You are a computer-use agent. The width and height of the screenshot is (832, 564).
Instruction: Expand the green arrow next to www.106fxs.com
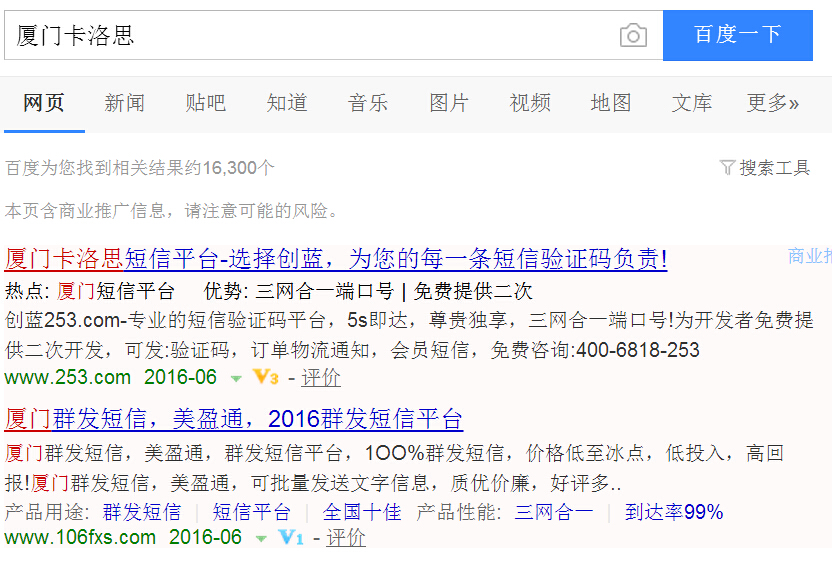[261, 539]
